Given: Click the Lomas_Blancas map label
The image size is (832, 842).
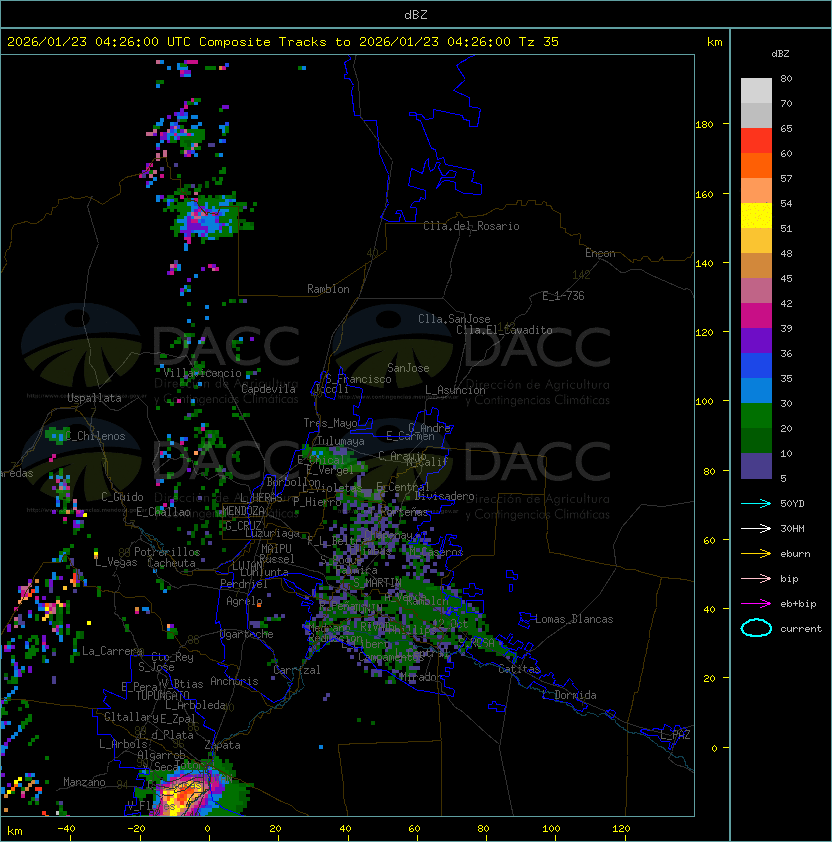Looking at the screenshot, I should coord(574,619).
